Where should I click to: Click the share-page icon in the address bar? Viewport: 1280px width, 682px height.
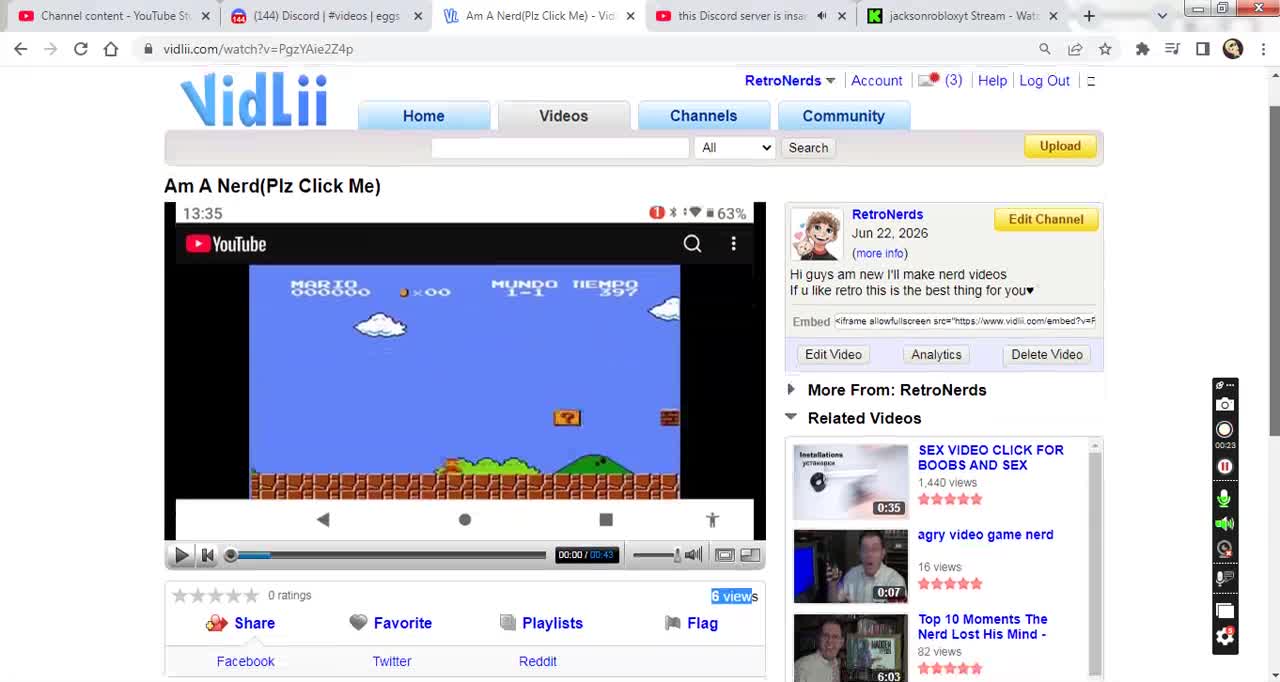pos(1075,49)
